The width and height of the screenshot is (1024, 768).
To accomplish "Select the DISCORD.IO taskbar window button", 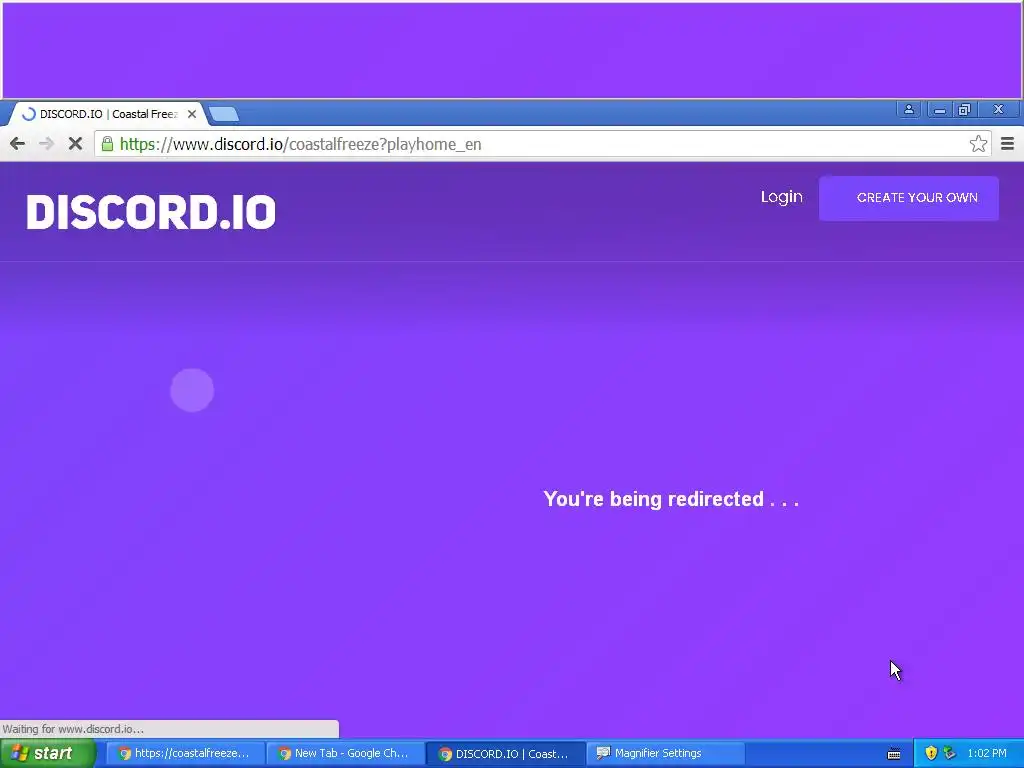I will coord(505,754).
